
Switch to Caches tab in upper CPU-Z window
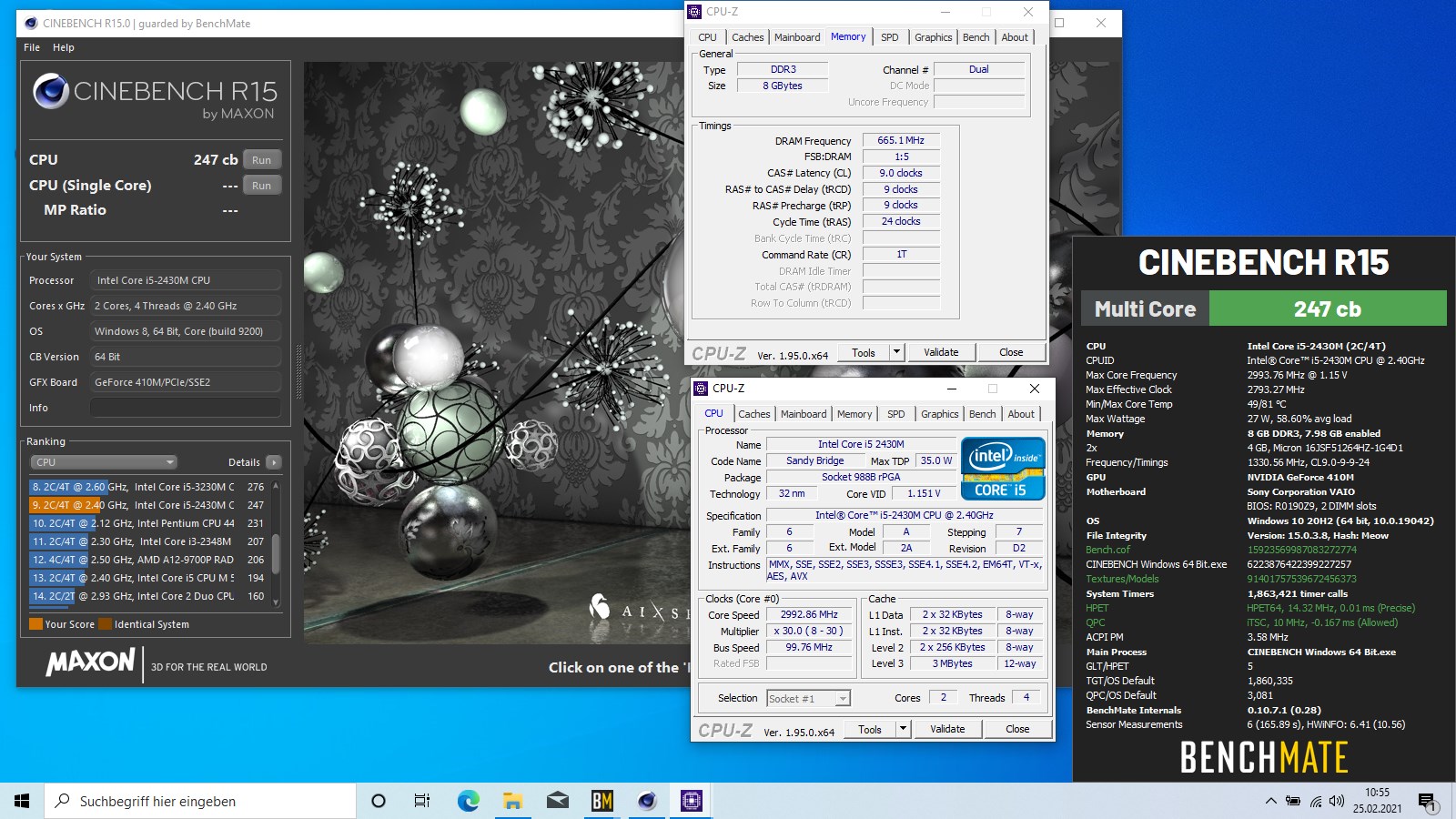point(748,37)
